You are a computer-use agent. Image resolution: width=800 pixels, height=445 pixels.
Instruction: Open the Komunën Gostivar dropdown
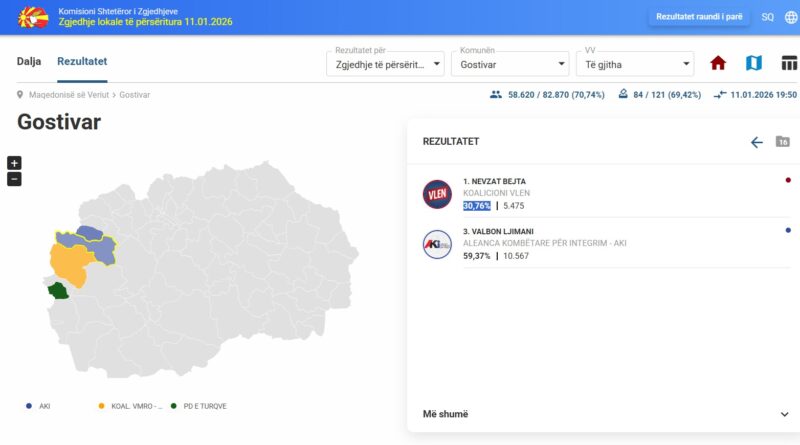[x=509, y=63]
